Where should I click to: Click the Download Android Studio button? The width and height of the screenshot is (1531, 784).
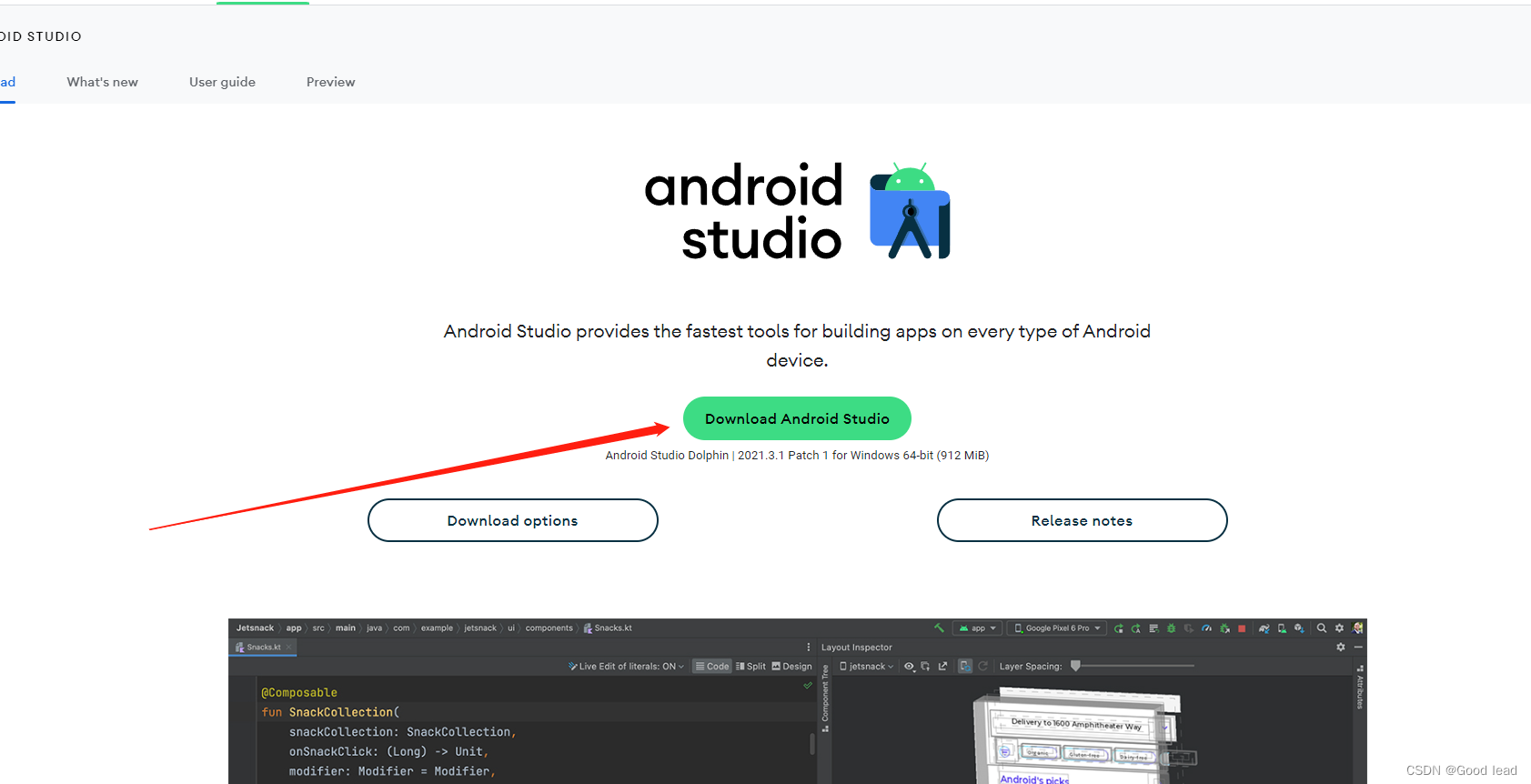point(797,418)
